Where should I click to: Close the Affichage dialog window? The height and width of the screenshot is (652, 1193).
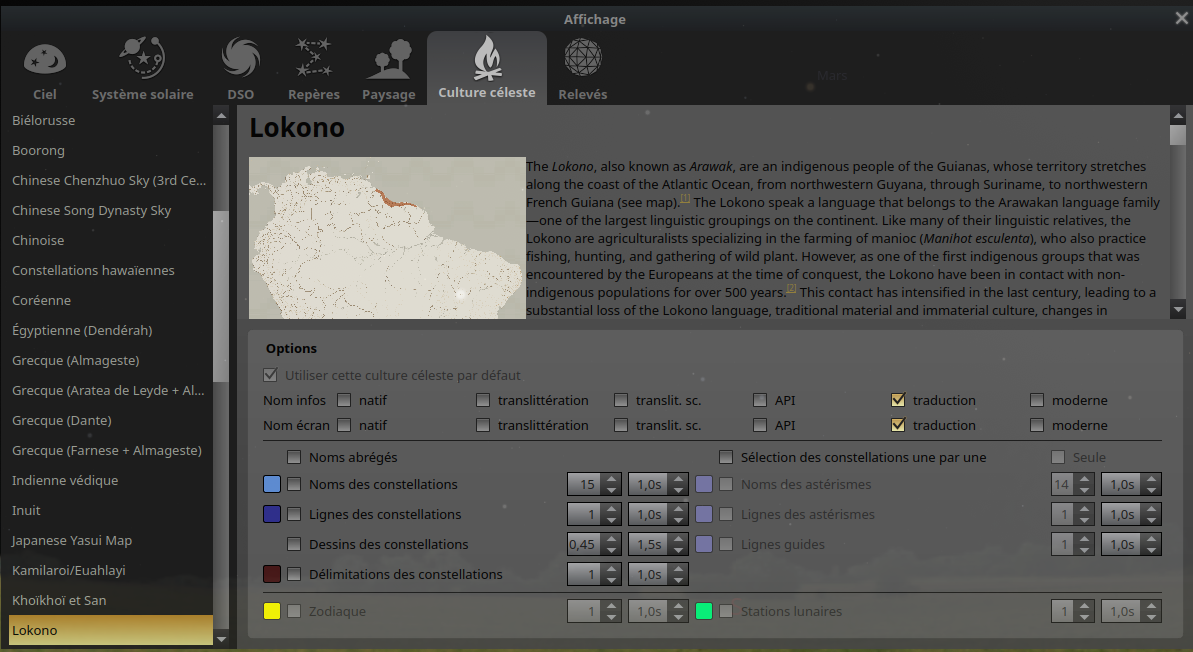pos(1181,18)
